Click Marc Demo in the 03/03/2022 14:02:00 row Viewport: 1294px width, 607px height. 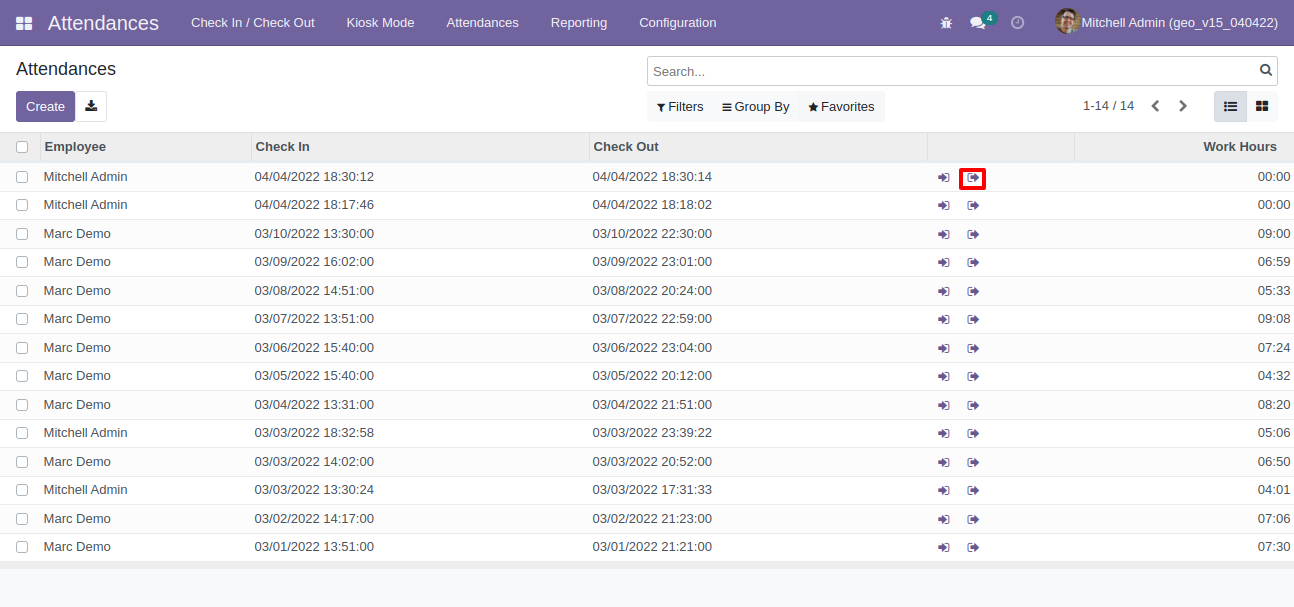point(77,462)
